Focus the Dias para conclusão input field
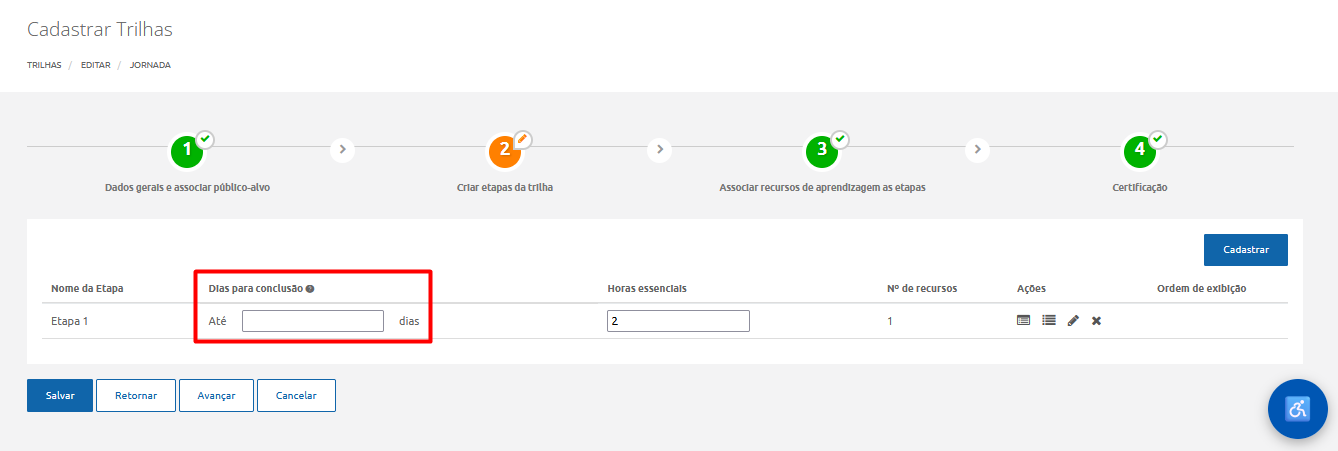Image resolution: width=1338 pixels, height=451 pixels. coord(312,321)
